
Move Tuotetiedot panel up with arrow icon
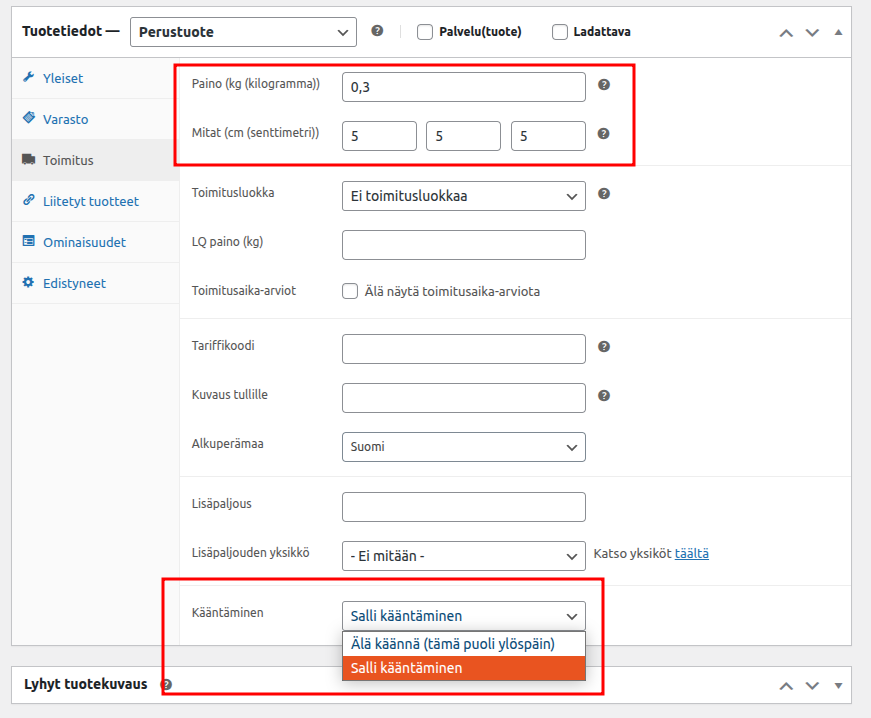[x=786, y=32]
